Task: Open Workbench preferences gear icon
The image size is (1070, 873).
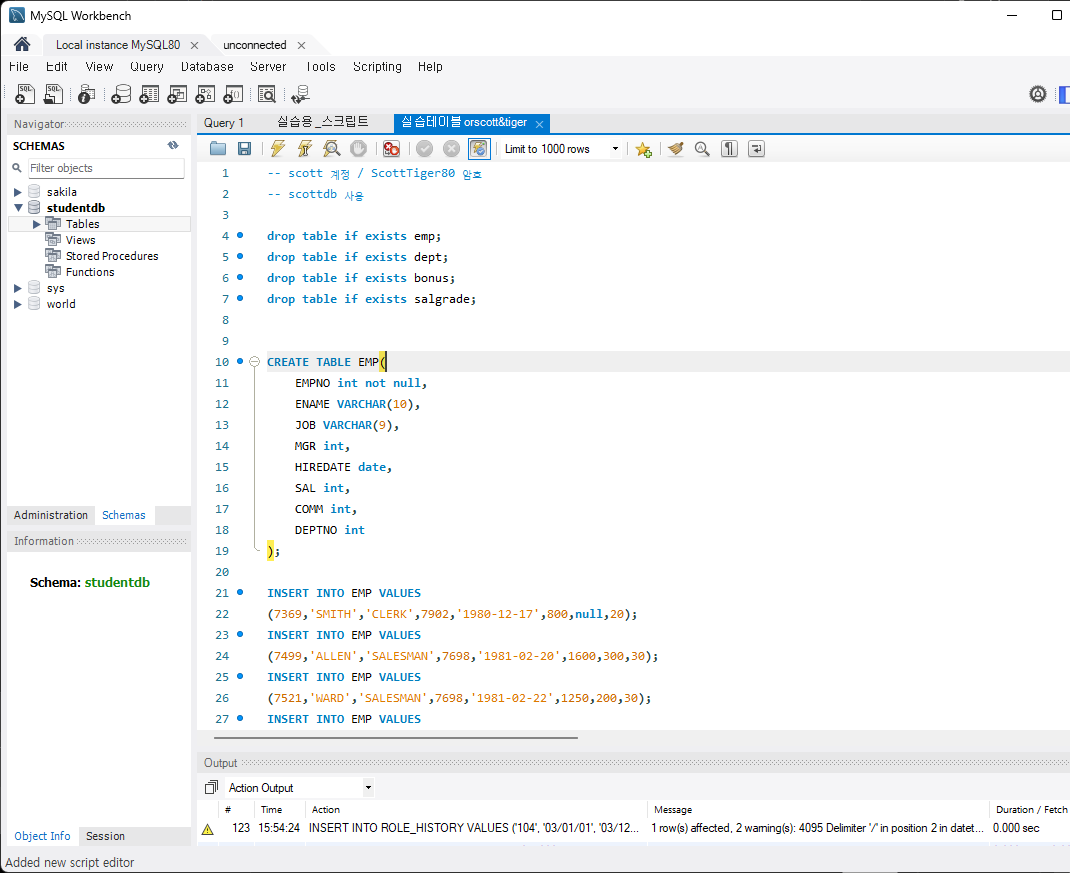Action: (1038, 94)
